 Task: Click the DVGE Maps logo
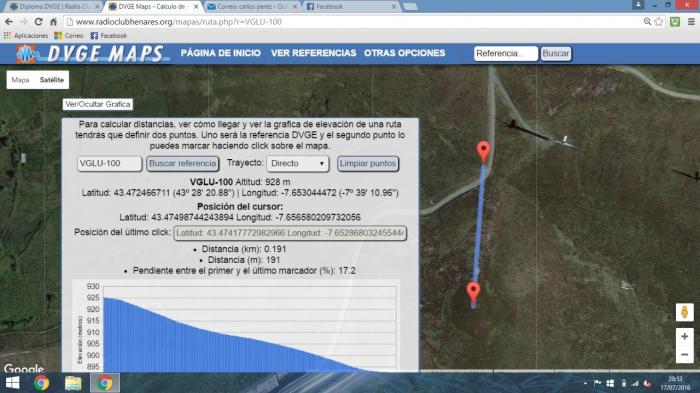coord(93,54)
